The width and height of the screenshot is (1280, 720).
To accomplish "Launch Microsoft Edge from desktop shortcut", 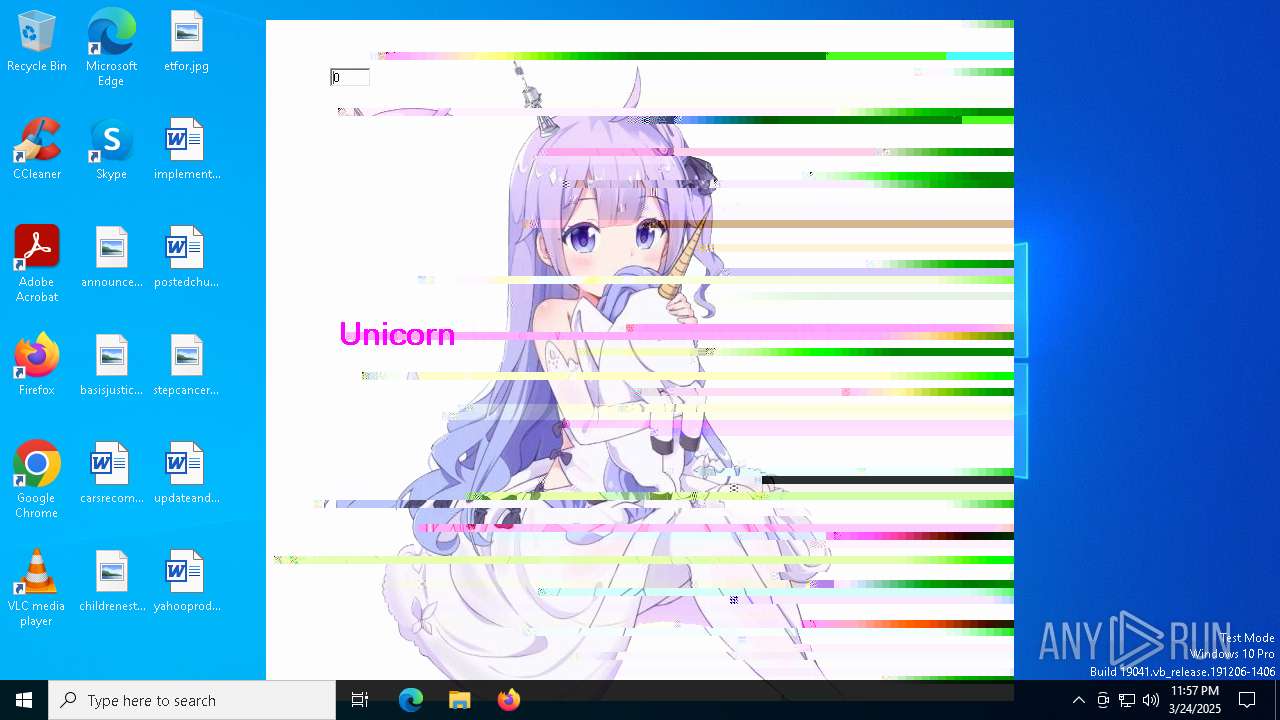I will pyautogui.click(x=111, y=48).
